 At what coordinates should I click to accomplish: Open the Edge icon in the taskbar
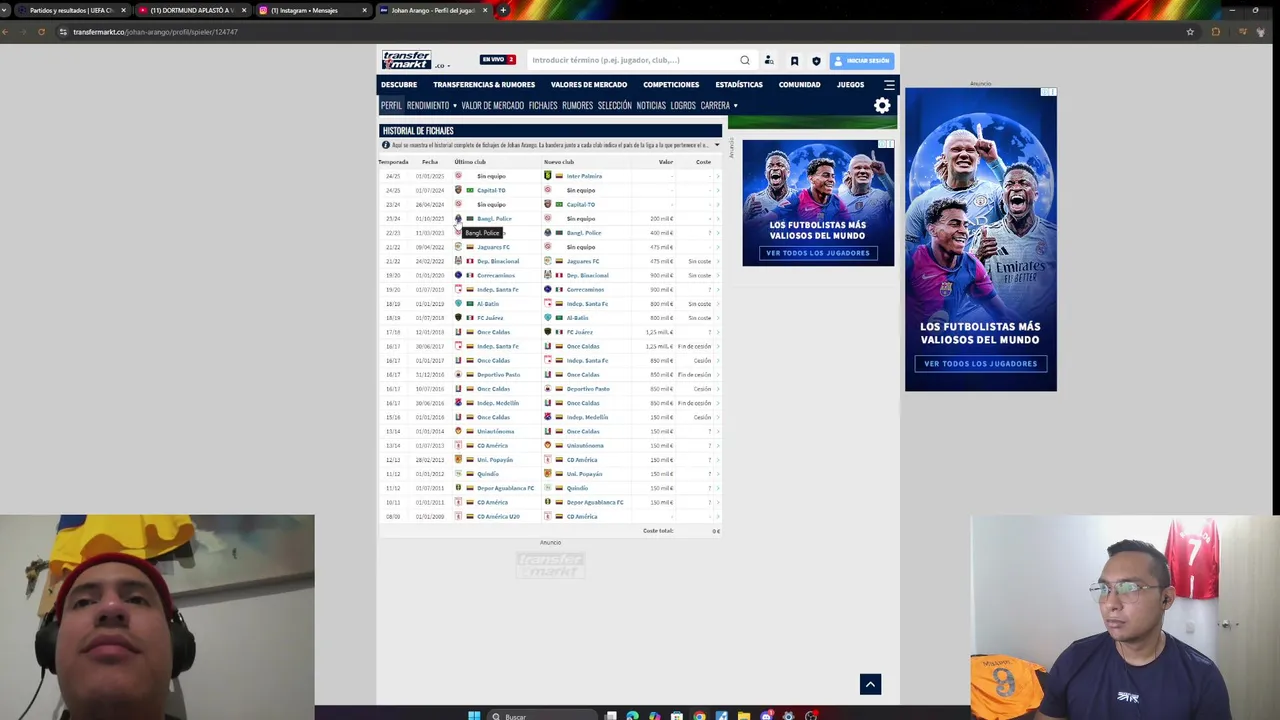click(633, 716)
